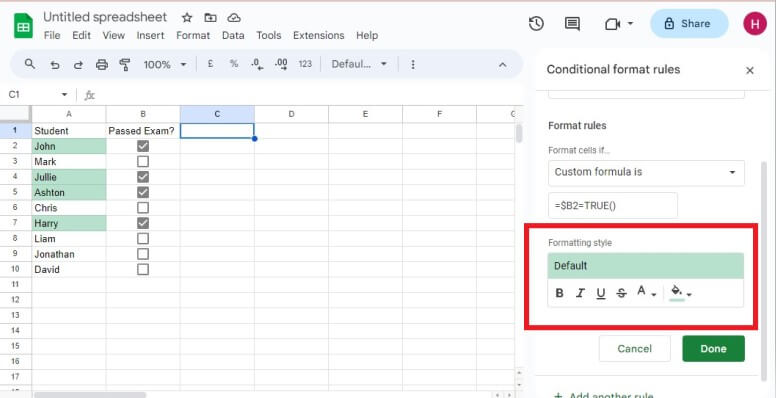Redo the last action

point(78,64)
